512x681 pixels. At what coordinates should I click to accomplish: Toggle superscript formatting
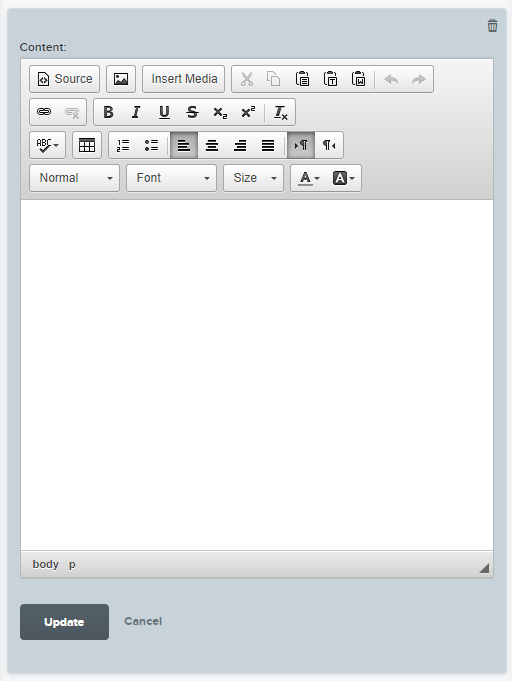(248, 112)
